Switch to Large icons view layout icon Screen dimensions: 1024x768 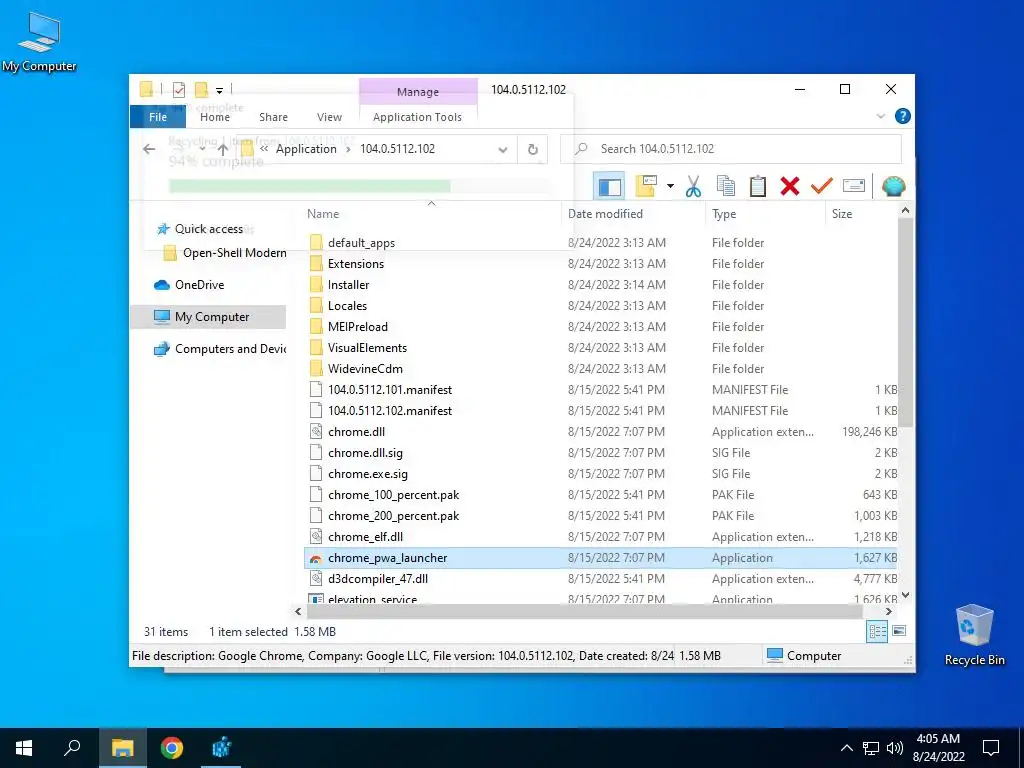pyautogui.click(x=899, y=631)
